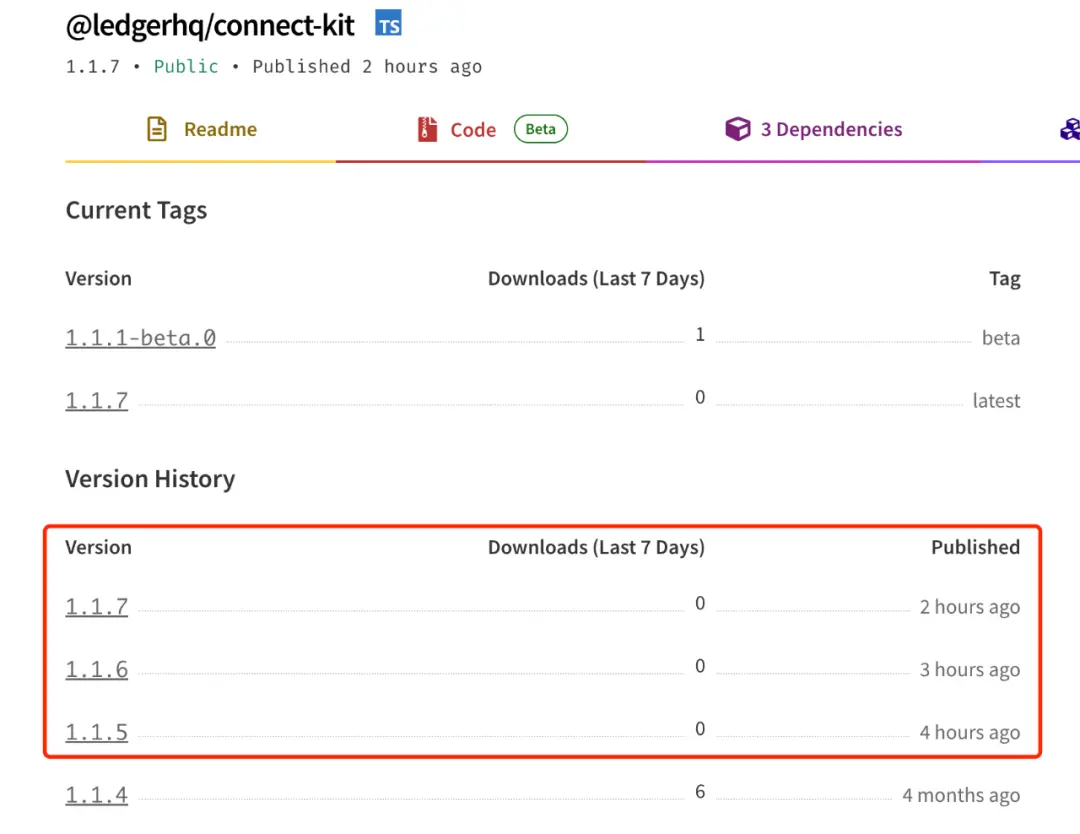Viewport: 1080px width, 834px height.
Task: Click the TypeScript TS badge icon
Action: (x=388, y=24)
